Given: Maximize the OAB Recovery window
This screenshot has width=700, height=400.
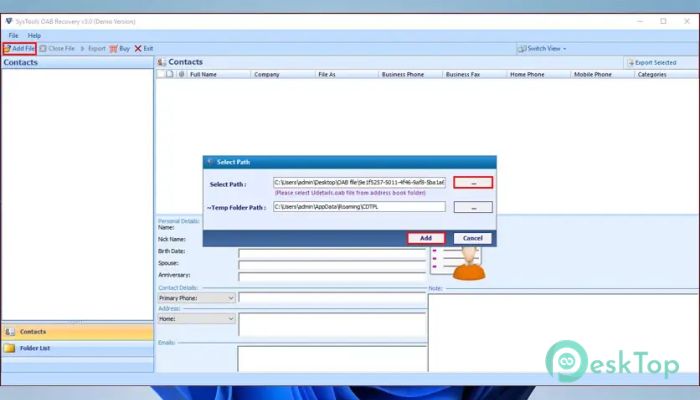Looking at the screenshot, I should (x=663, y=21).
